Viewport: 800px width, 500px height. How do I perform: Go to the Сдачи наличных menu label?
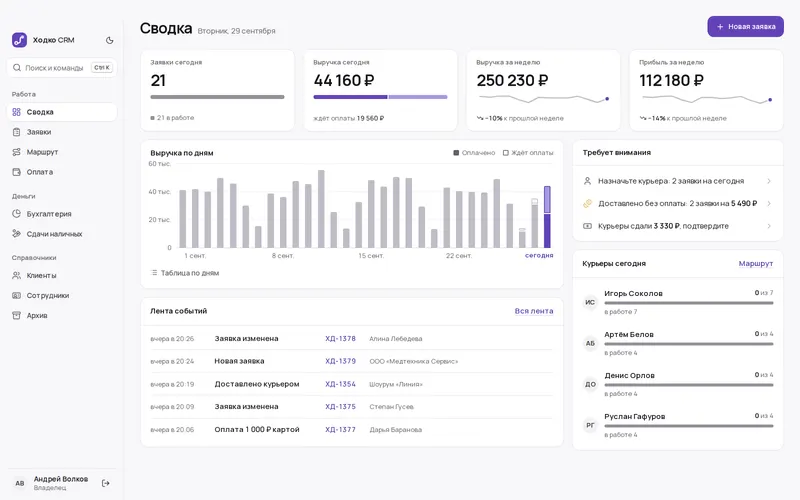point(55,234)
